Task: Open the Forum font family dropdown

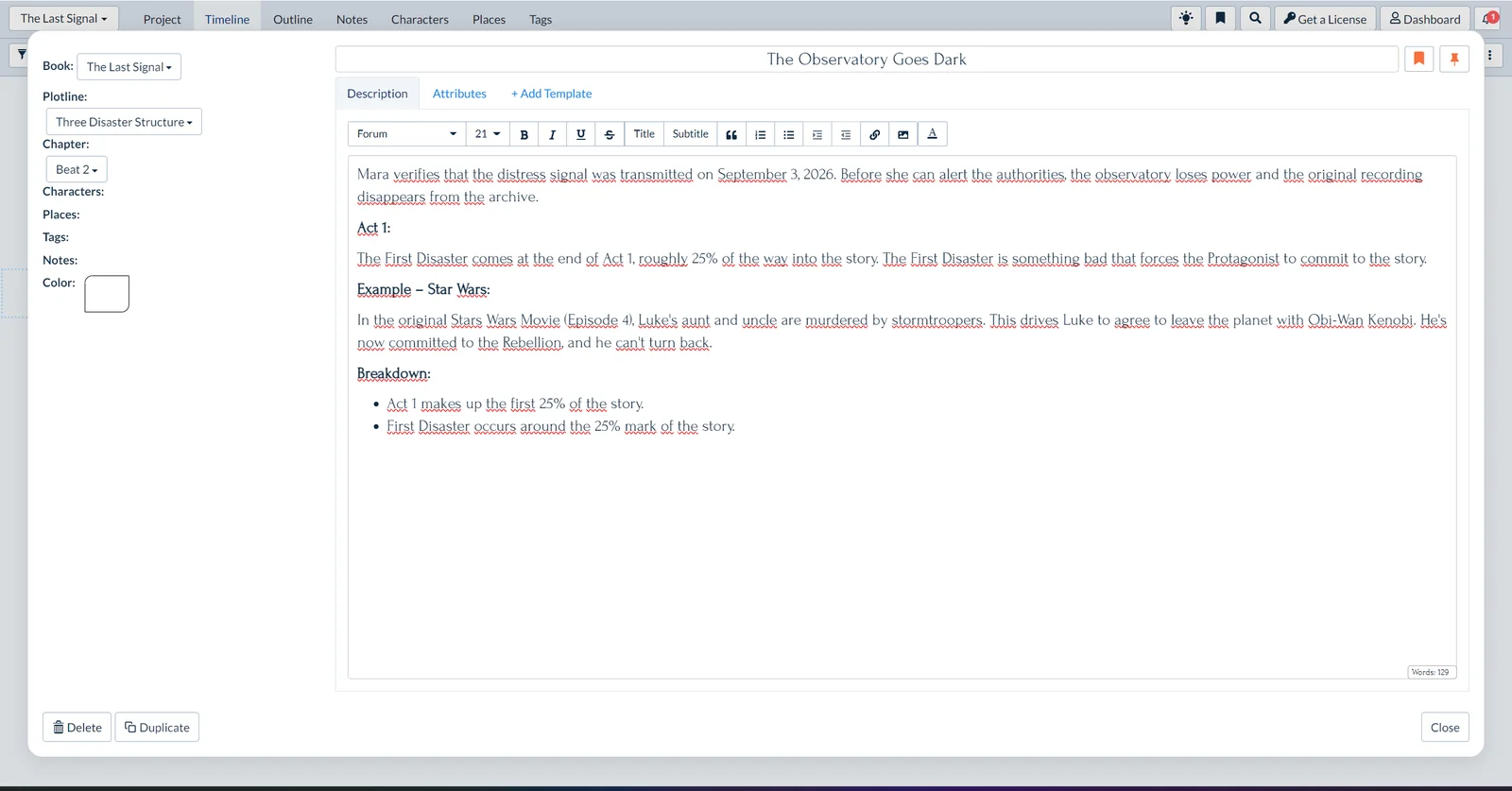Action: [407, 134]
